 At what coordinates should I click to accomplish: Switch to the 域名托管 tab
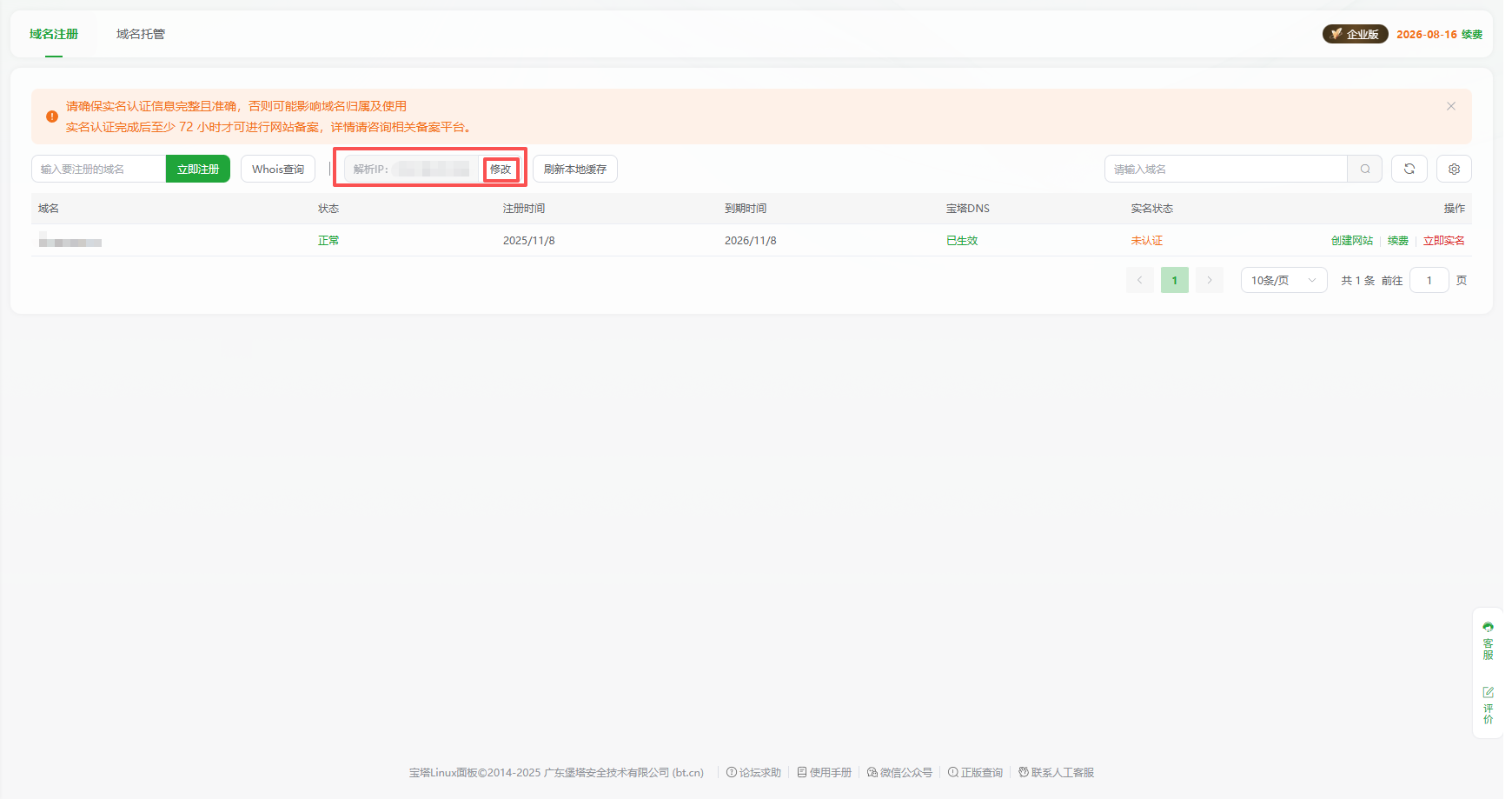[x=141, y=34]
